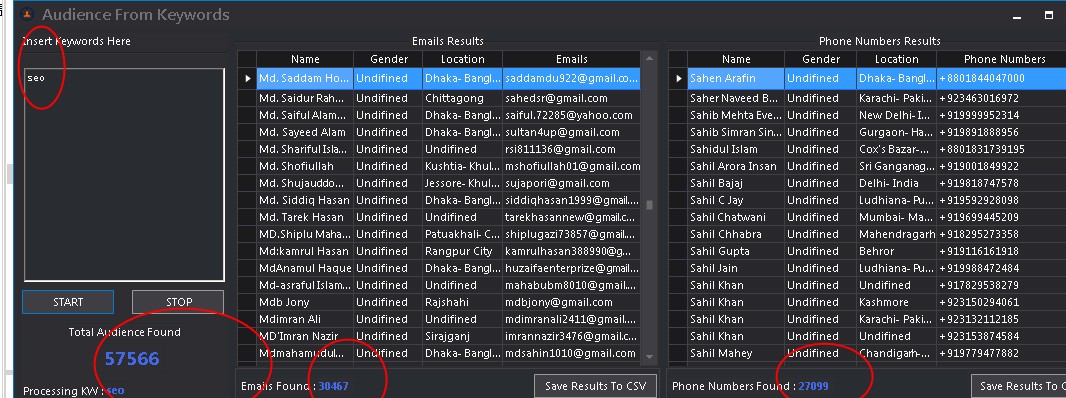Click Sahidul Islam name cell

coord(736,149)
